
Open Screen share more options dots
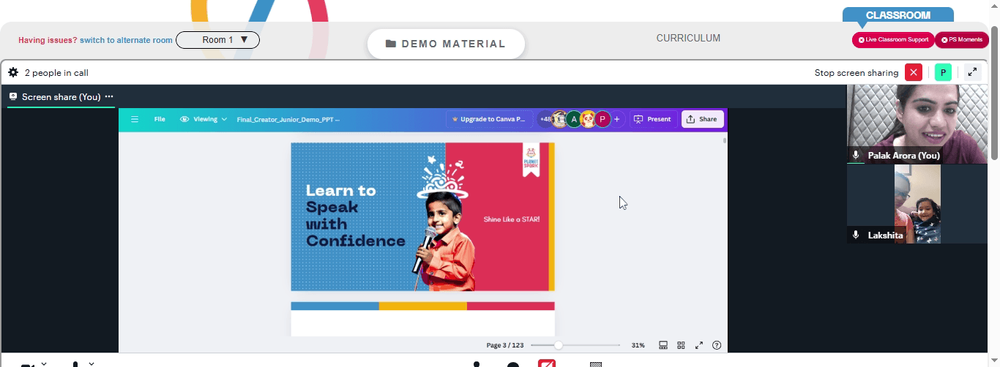pyautogui.click(x=109, y=97)
